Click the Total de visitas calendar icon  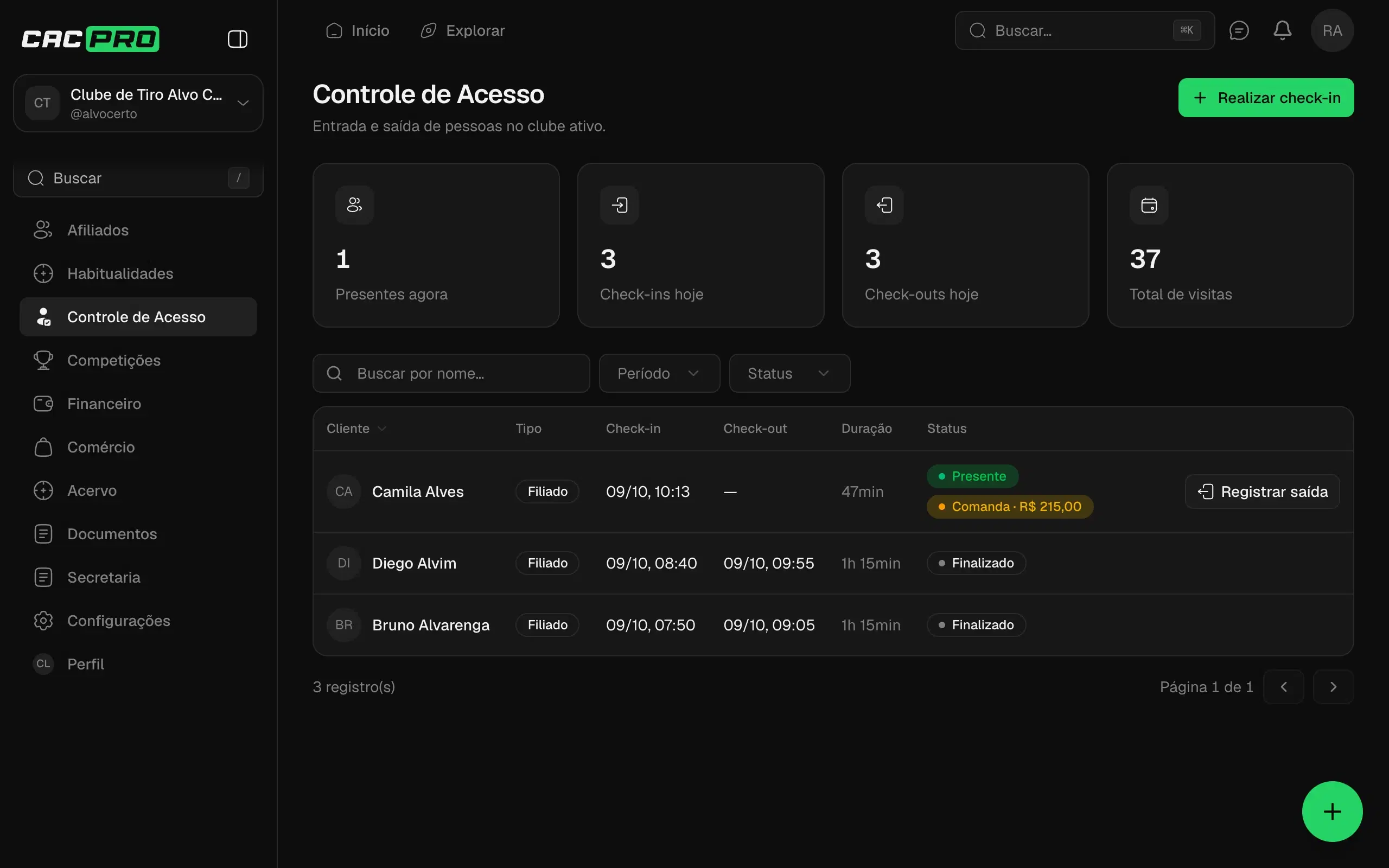(x=1149, y=205)
